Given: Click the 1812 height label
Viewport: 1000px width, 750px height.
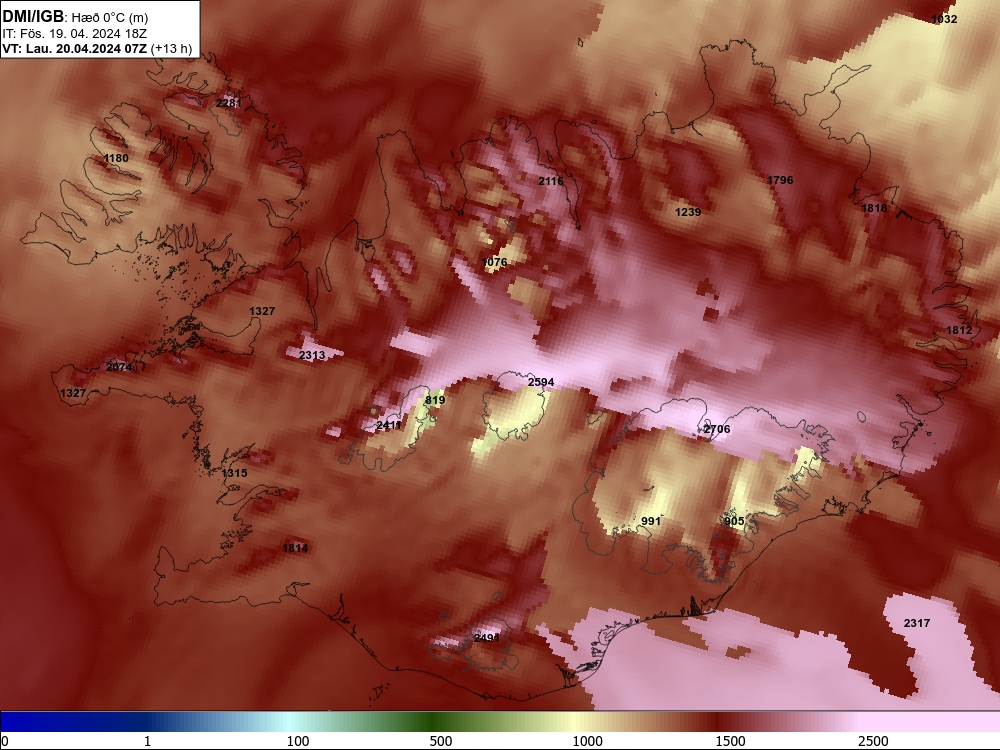Looking at the screenshot, I should pos(959,330).
